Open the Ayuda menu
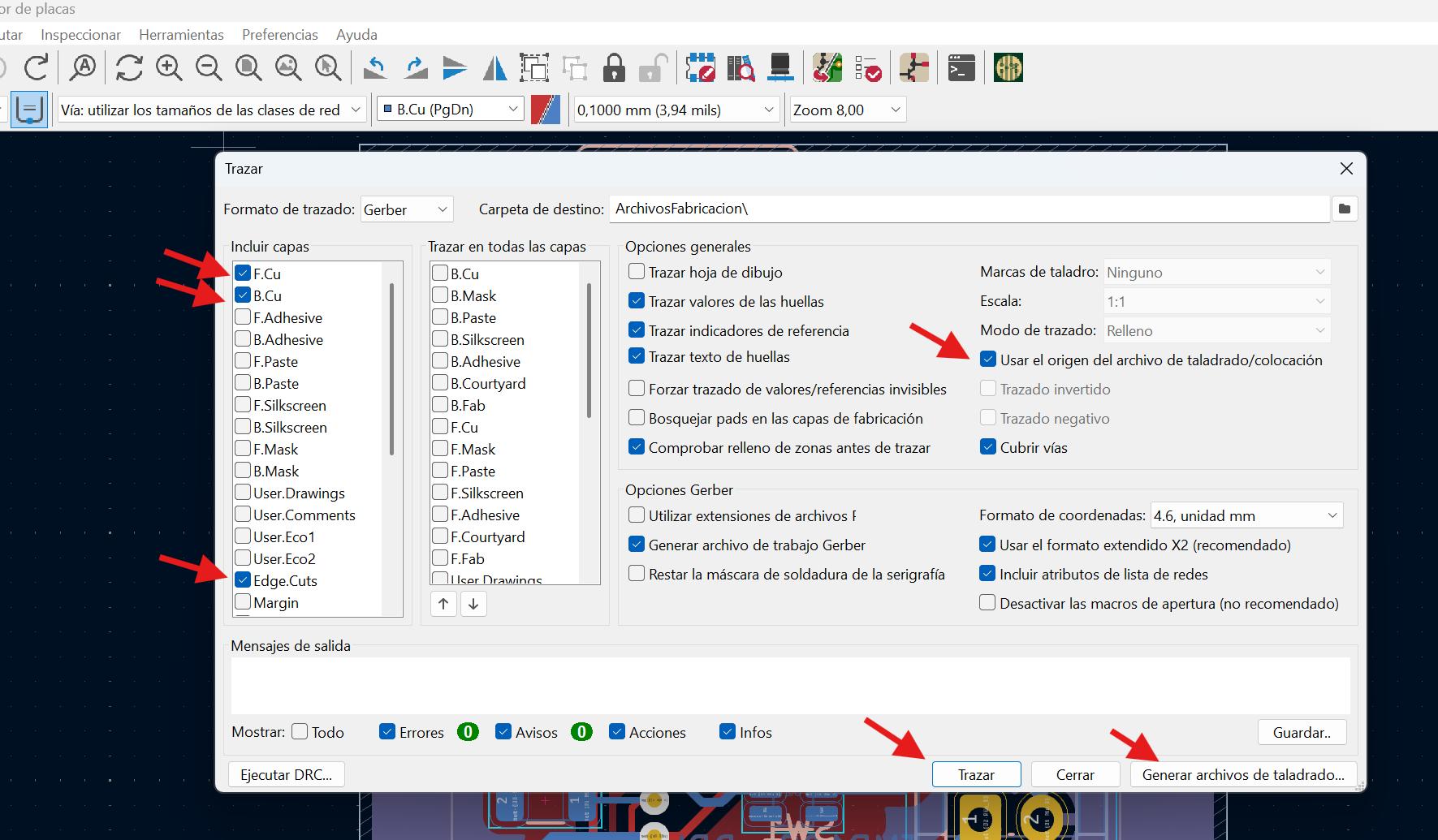The image size is (1438, 840). pyautogui.click(x=356, y=35)
